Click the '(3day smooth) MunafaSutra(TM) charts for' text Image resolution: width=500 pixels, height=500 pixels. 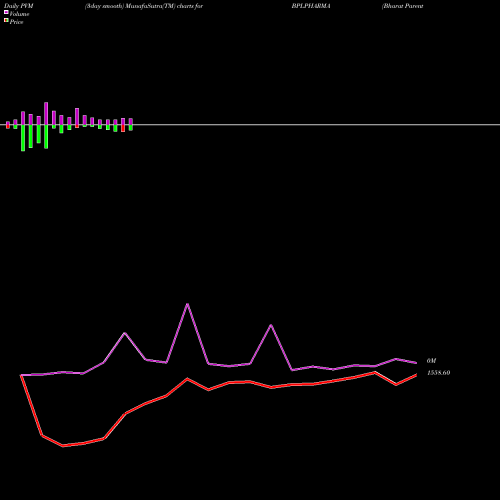[x=144, y=6]
